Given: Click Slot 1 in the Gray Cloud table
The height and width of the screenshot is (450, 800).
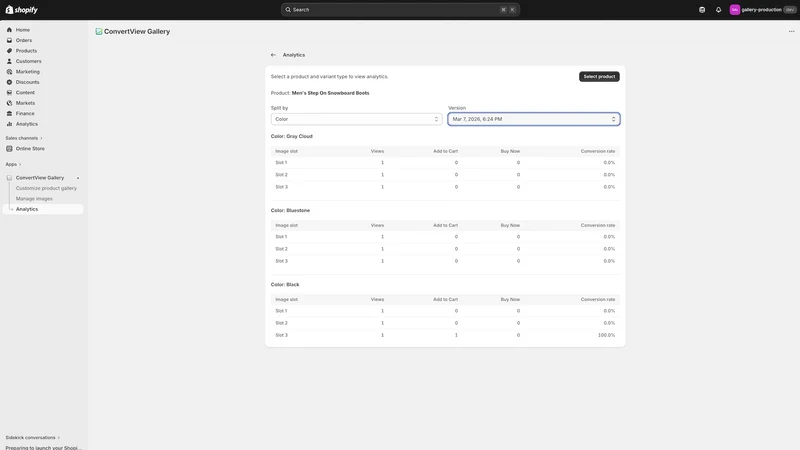Looking at the screenshot, I should (x=281, y=163).
